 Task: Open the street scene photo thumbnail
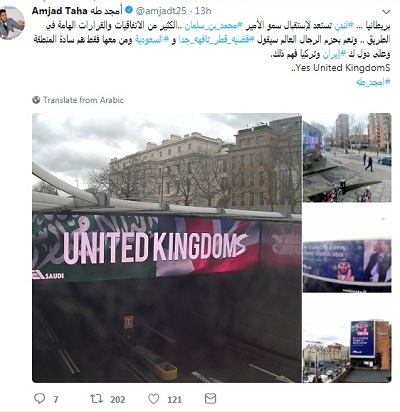[x=347, y=158]
